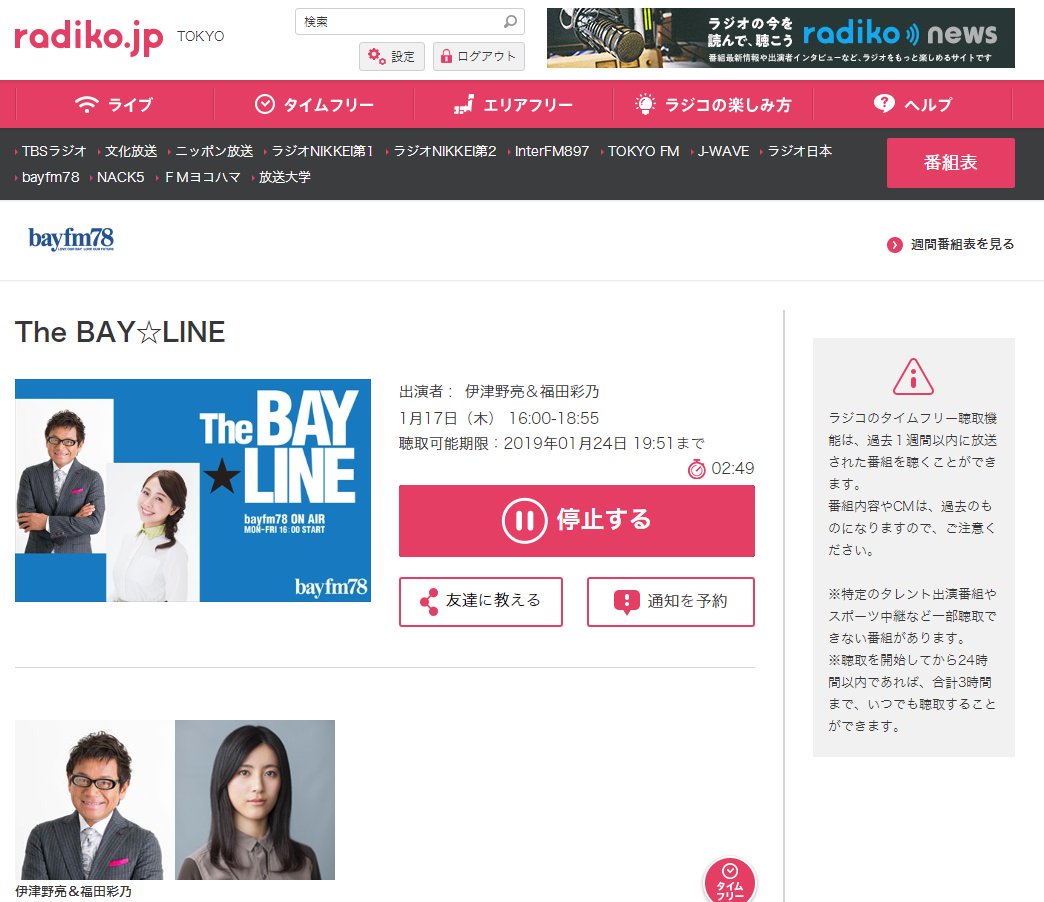Click the The BAY☆LINE program title

coord(120,332)
